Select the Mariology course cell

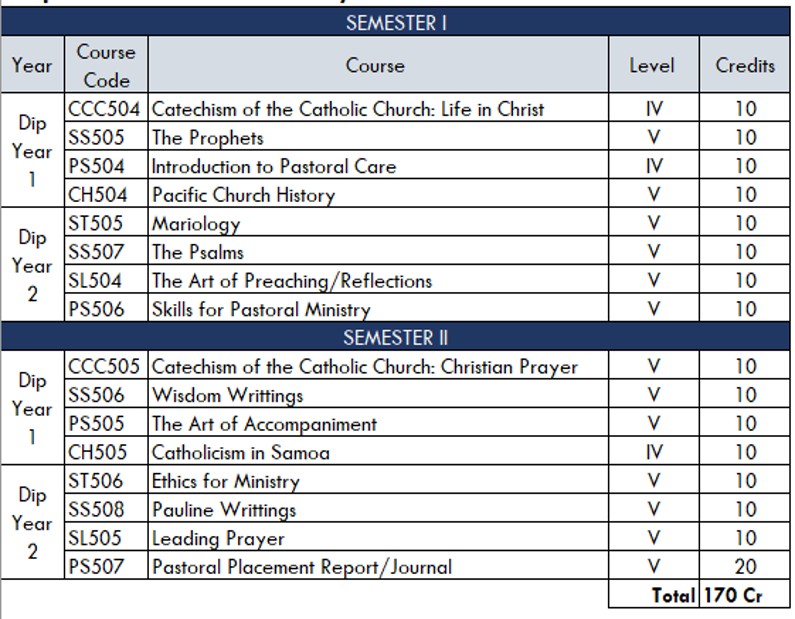[x=196, y=224]
